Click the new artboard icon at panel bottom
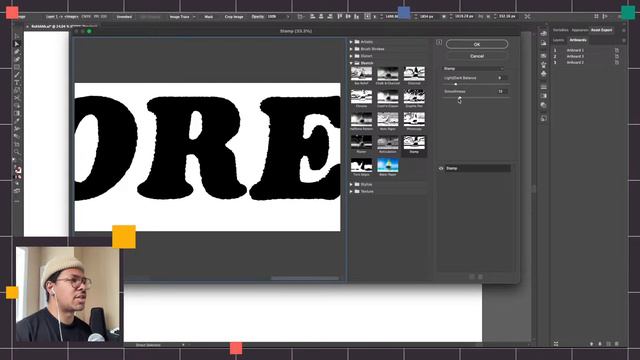Image resolution: width=640 pixels, height=360 pixels. 609,344
